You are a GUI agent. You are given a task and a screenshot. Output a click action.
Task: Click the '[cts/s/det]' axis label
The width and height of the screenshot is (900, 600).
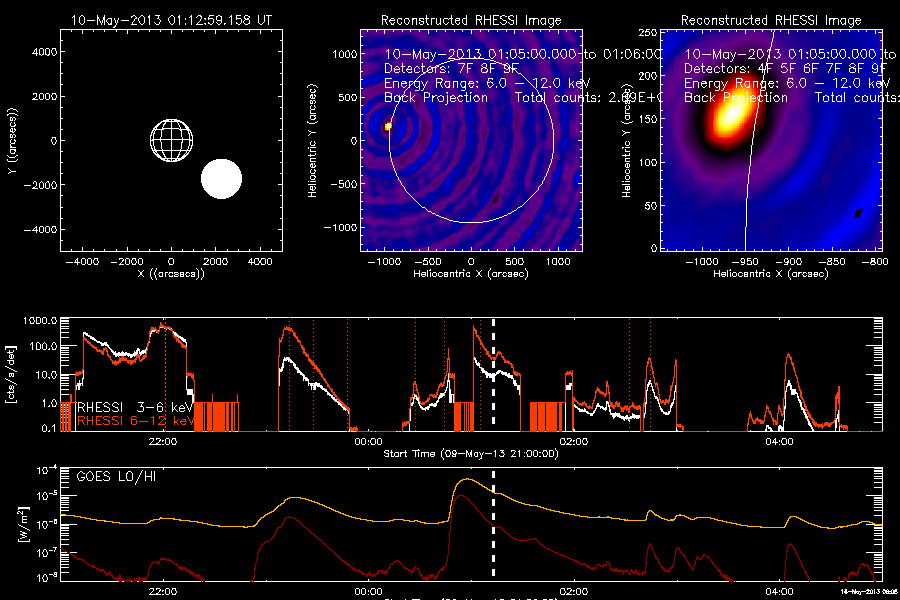(x=11, y=374)
